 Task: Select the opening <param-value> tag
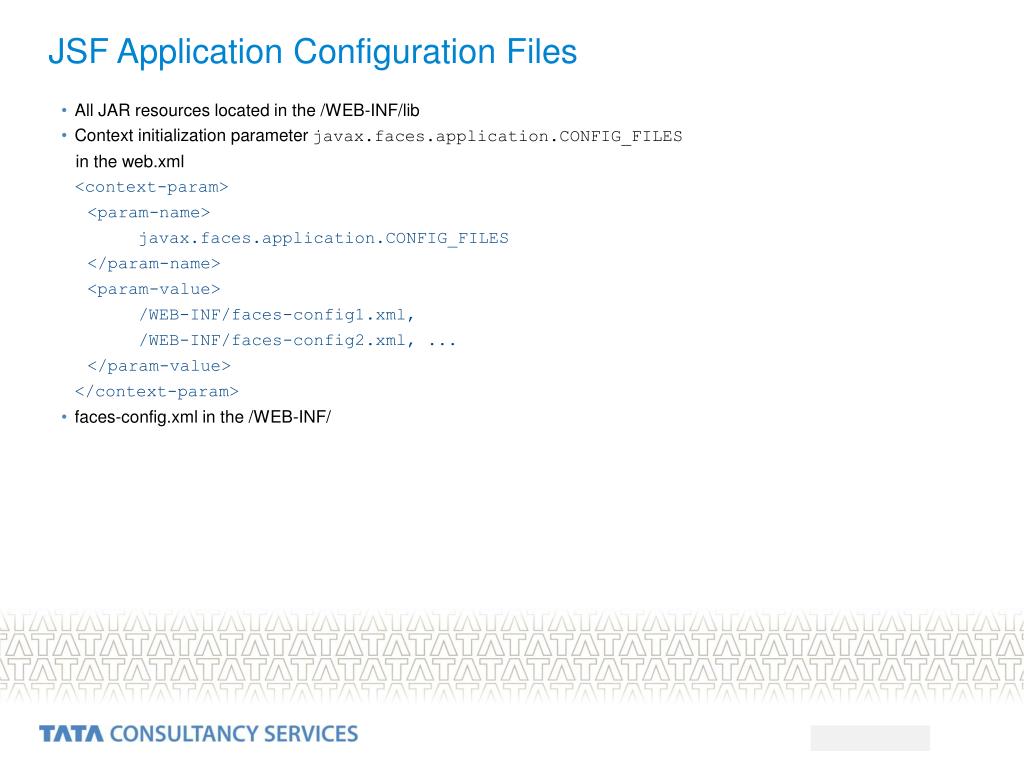tap(154, 289)
